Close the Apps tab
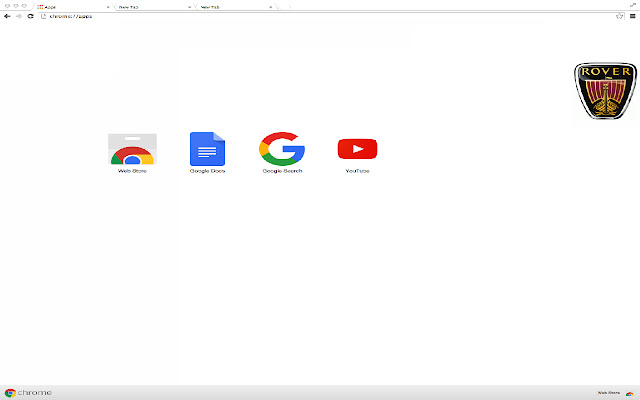This screenshot has height=400, width=640. click(108, 7)
